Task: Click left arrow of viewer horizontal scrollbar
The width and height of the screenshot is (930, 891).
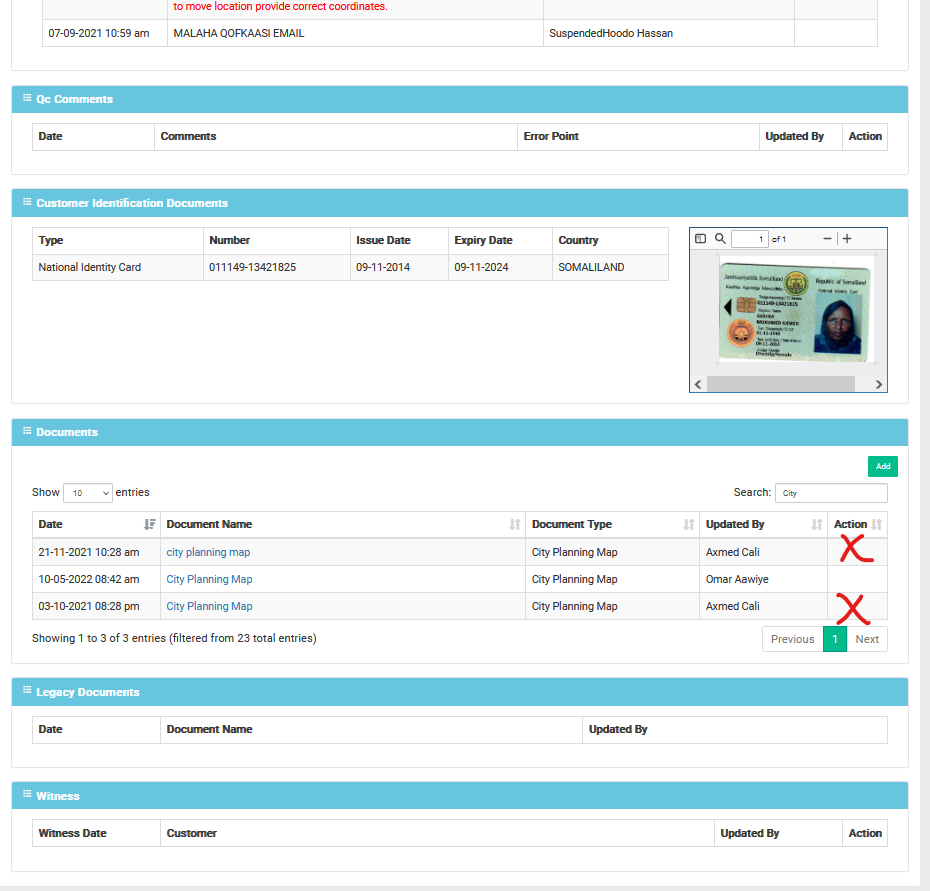Action: click(698, 384)
